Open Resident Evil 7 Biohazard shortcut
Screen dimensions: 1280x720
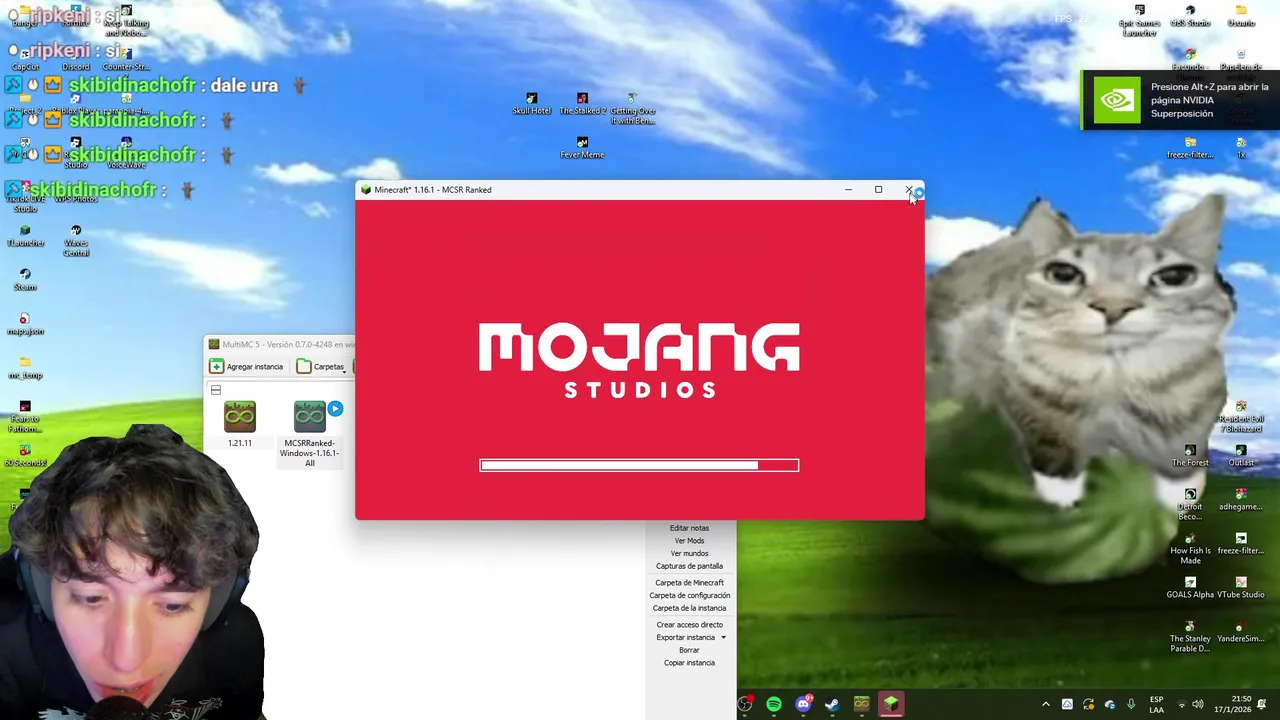(x=1241, y=418)
